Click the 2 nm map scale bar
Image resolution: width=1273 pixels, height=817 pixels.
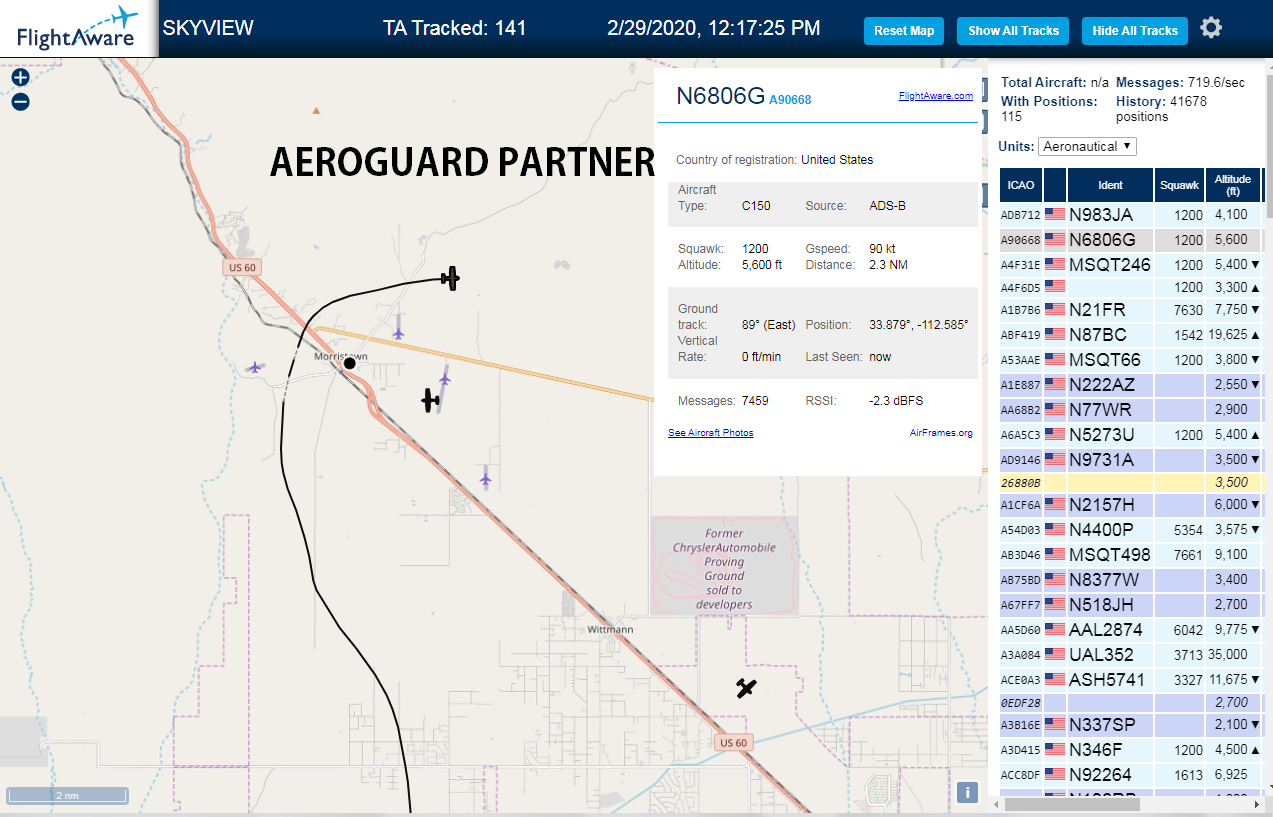pos(66,796)
